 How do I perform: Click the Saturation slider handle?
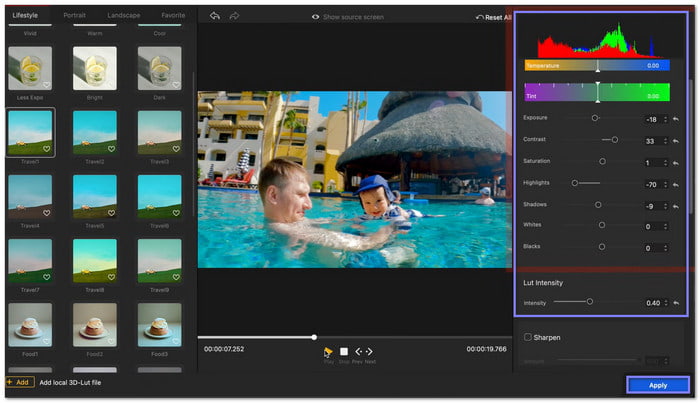pyautogui.click(x=602, y=161)
